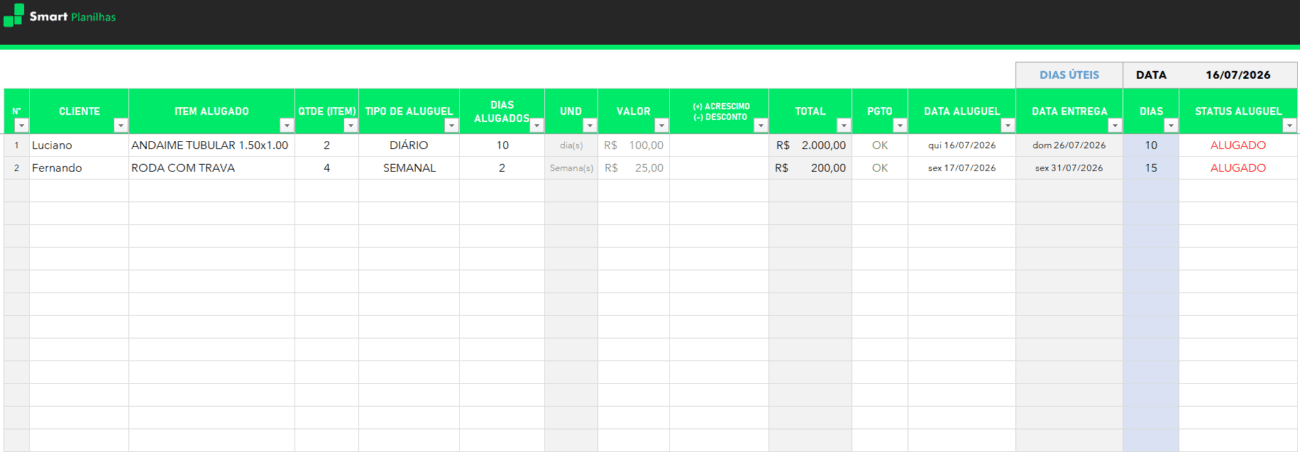Click the R$ 2.000,00 total cell
Screen dimensions: 1300x452
tap(810, 145)
